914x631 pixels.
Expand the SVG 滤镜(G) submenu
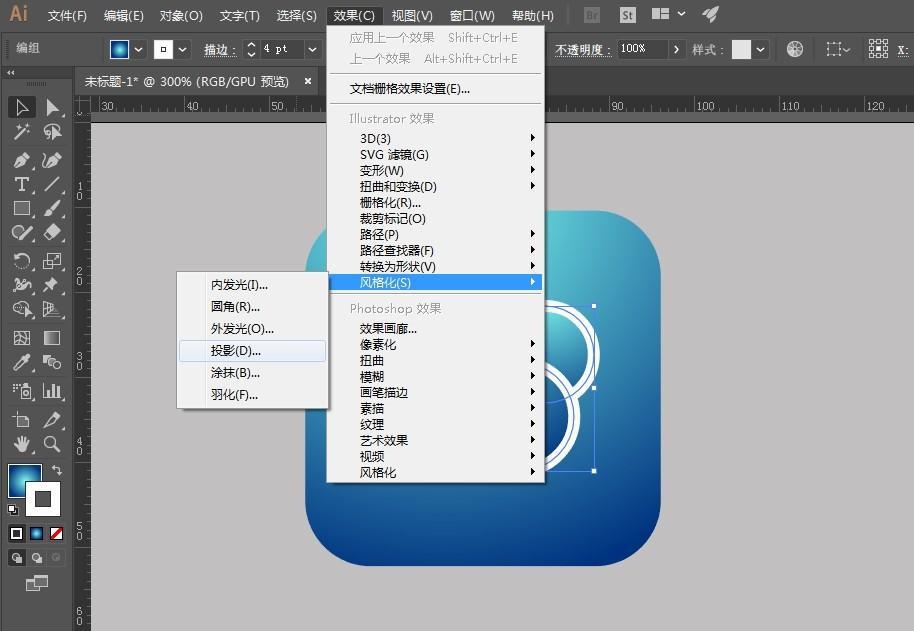[436, 154]
